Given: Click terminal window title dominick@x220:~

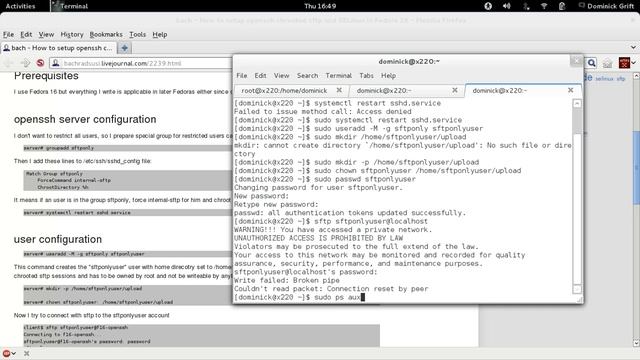Looking at the screenshot, I should tap(409, 62).
